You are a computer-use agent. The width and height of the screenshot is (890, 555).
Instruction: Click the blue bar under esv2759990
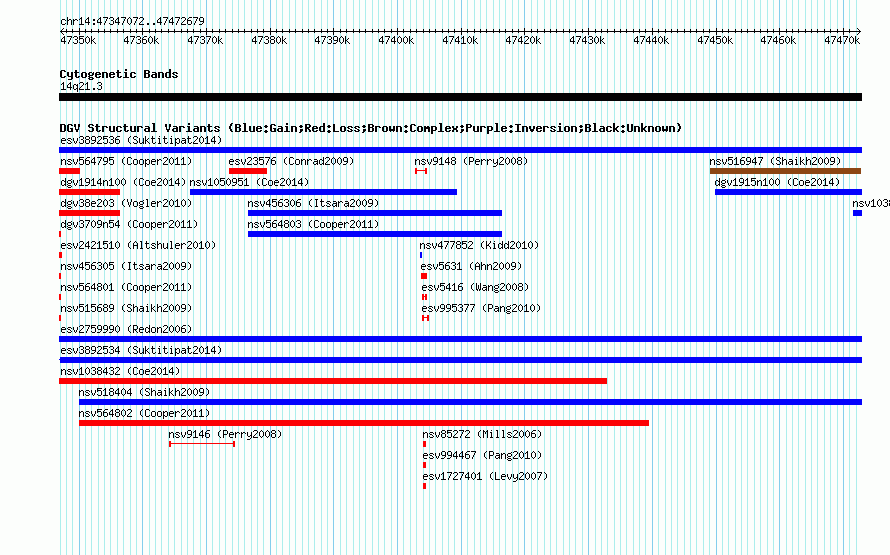(x=460, y=339)
